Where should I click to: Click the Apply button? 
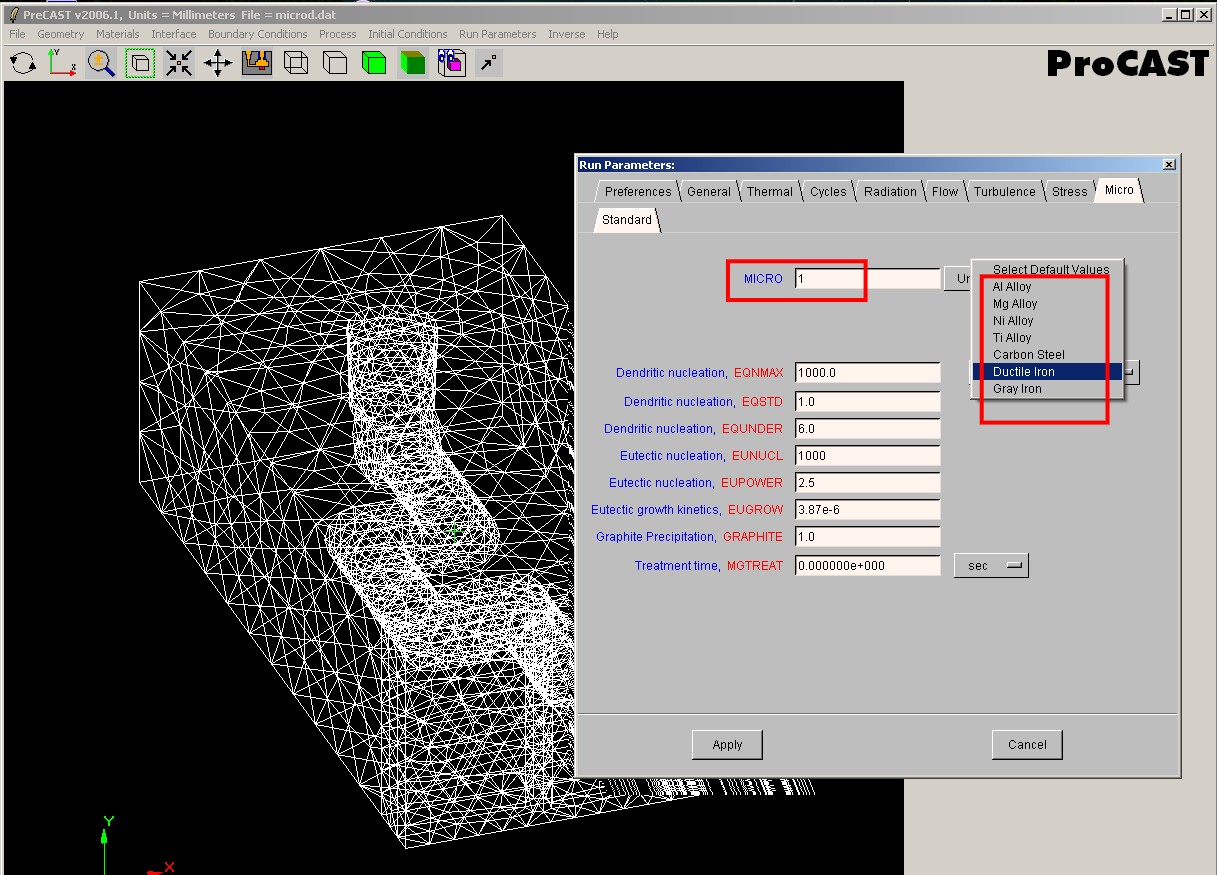pyautogui.click(x=727, y=745)
